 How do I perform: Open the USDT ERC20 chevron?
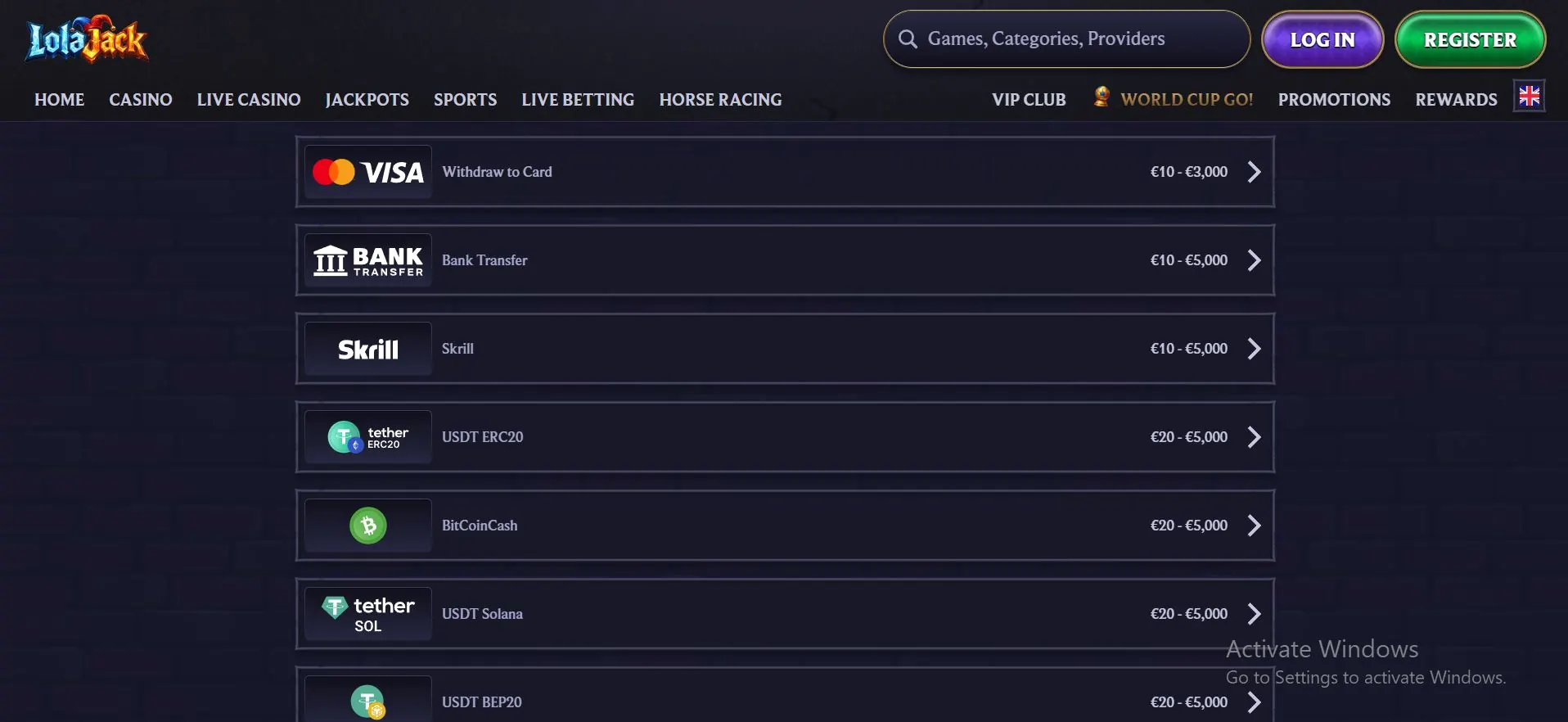(1254, 437)
